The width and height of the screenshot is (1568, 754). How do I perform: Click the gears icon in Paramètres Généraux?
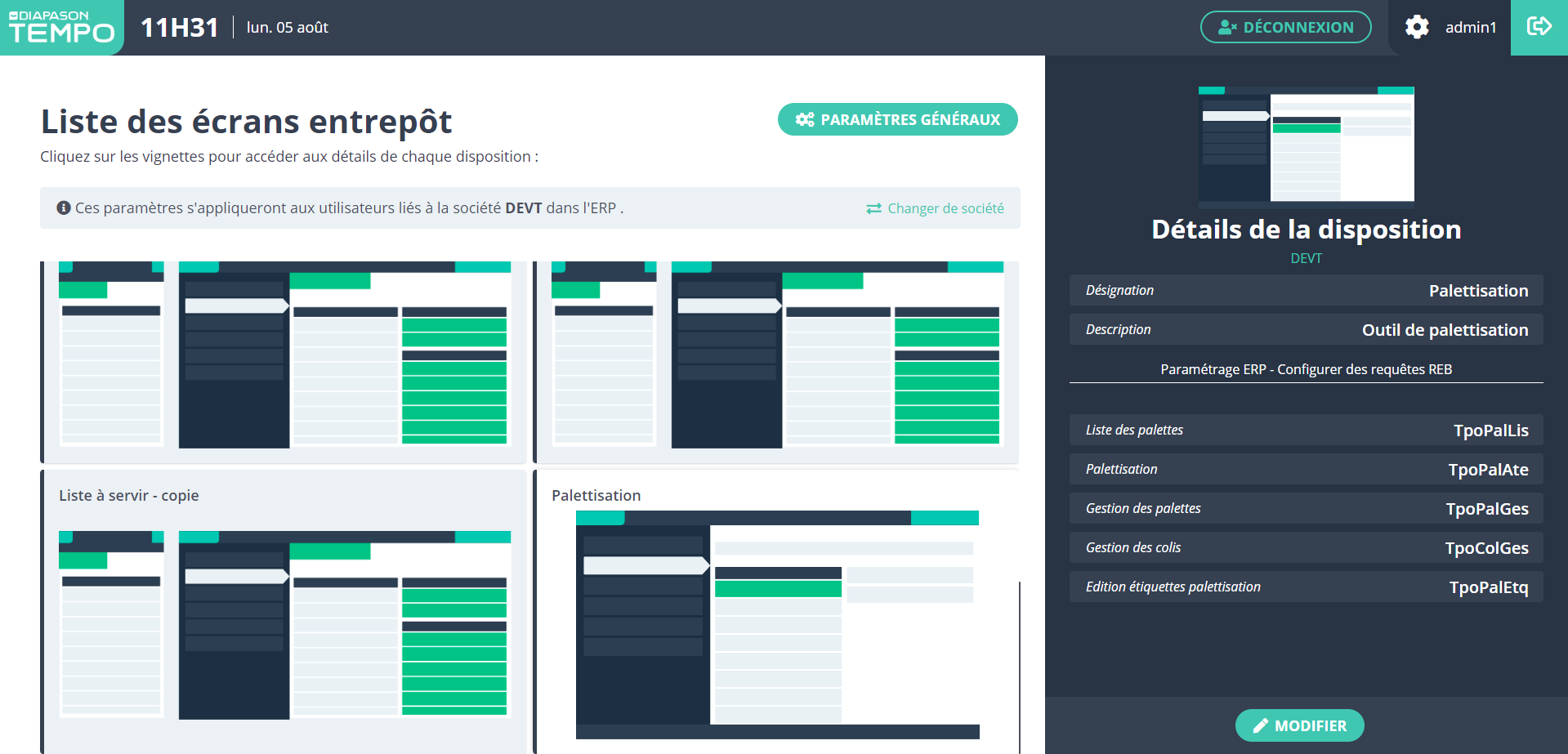[x=805, y=120]
